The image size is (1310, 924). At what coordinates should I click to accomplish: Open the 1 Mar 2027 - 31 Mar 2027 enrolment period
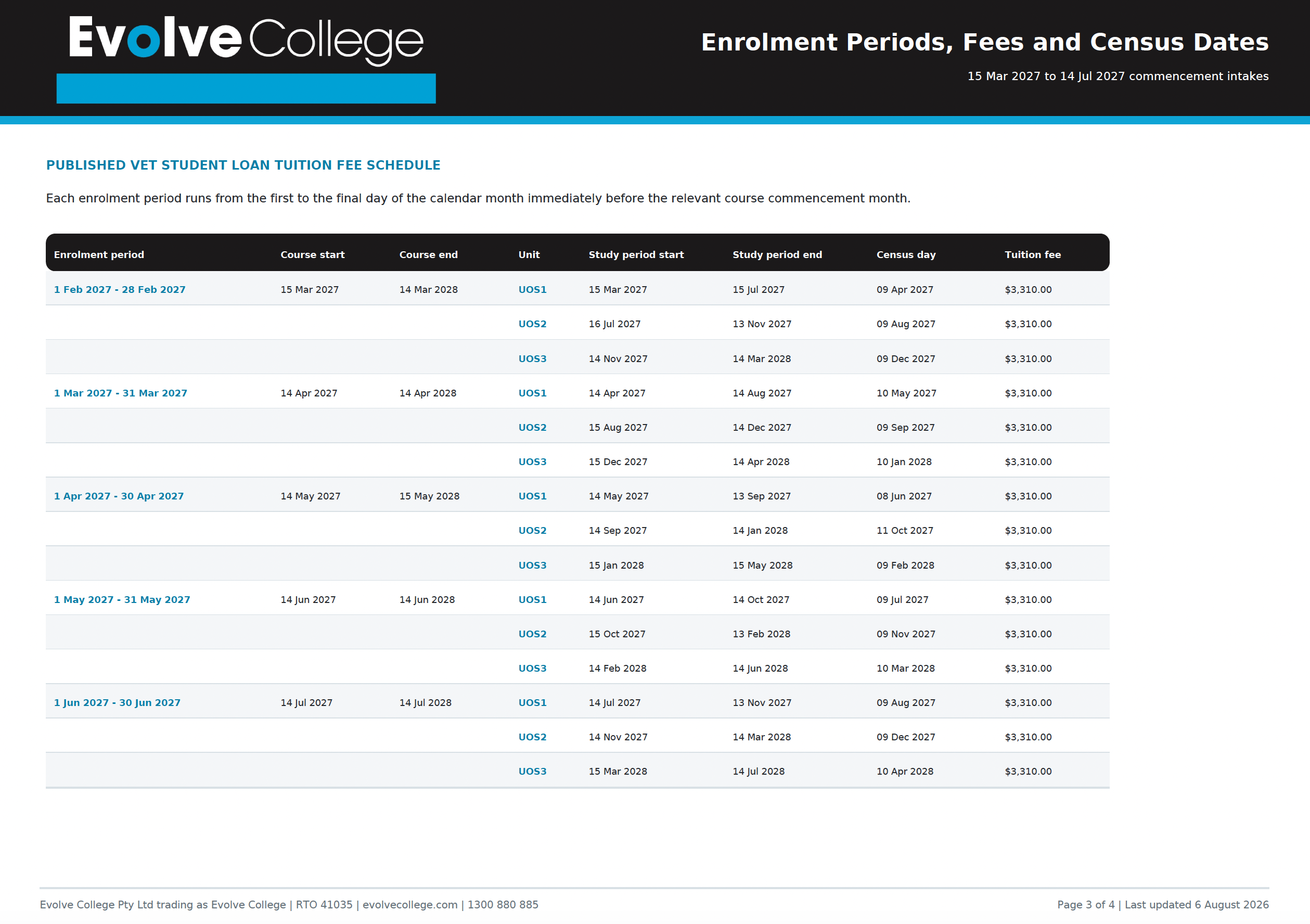pyautogui.click(x=120, y=393)
